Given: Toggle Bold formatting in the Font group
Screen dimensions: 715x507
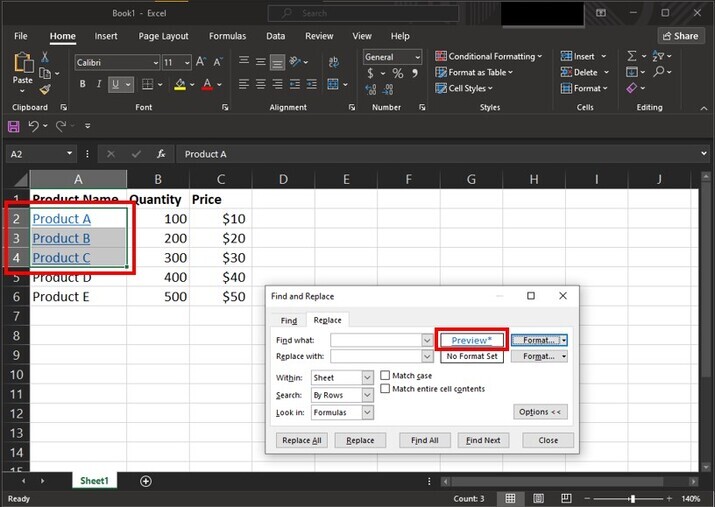Looking at the screenshot, I should pos(82,85).
